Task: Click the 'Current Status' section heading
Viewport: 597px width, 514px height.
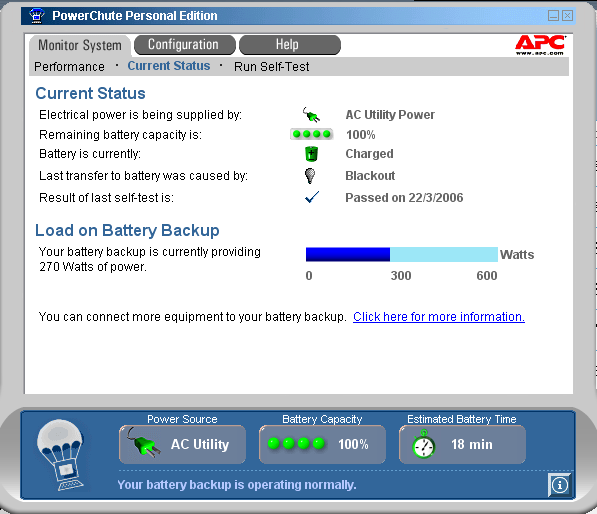Action: 90,93
